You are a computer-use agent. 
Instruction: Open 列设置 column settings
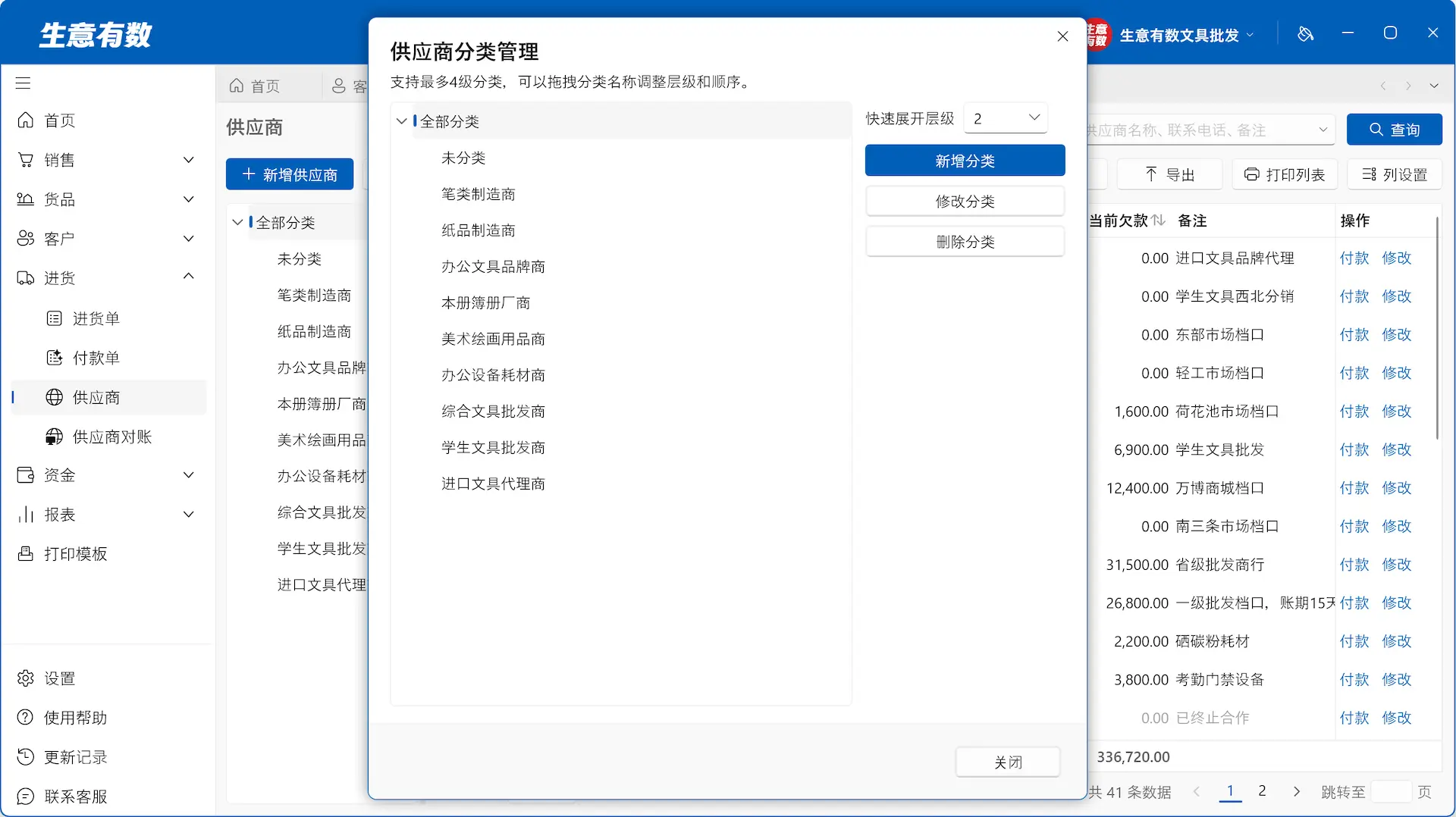tap(1394, 174)
